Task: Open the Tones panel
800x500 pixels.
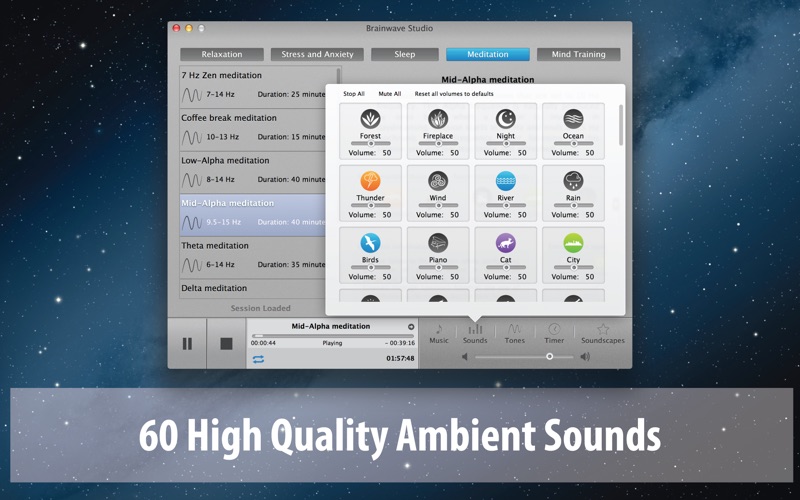Action: coord(514,333)
